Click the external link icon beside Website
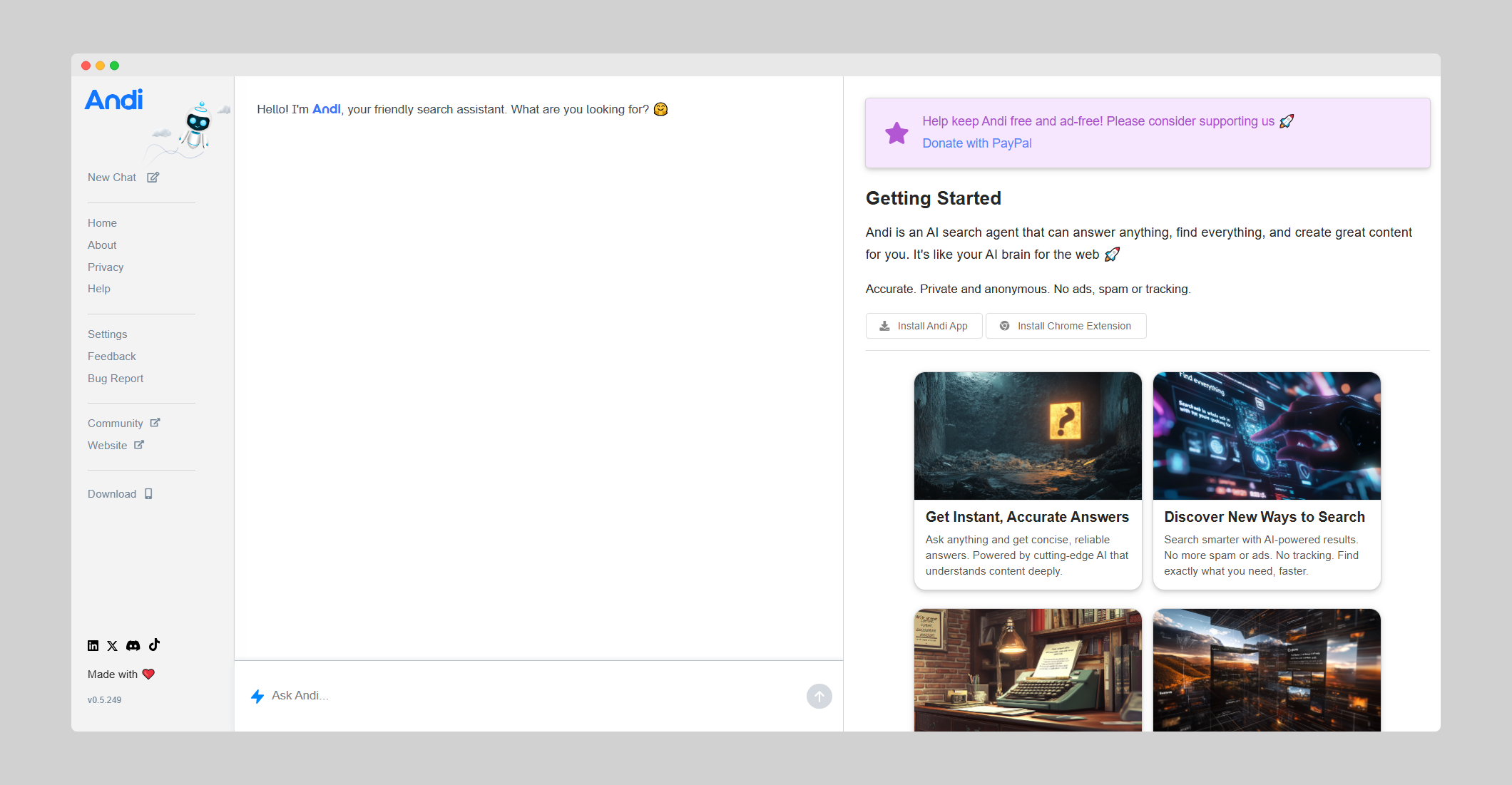1512x785 pixels. 139,445
